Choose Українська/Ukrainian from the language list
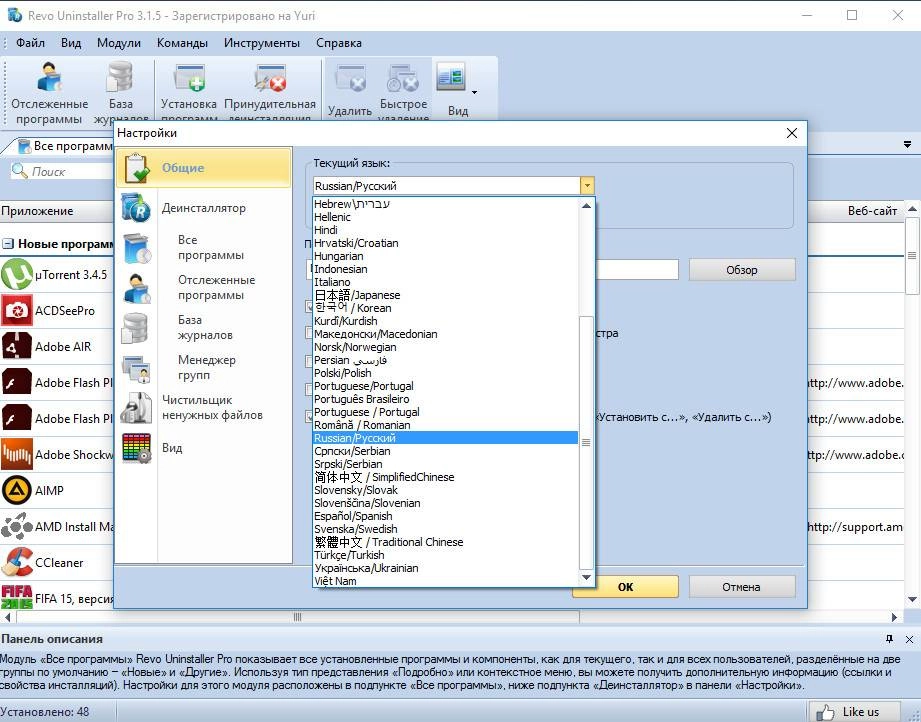 [445, 568]
